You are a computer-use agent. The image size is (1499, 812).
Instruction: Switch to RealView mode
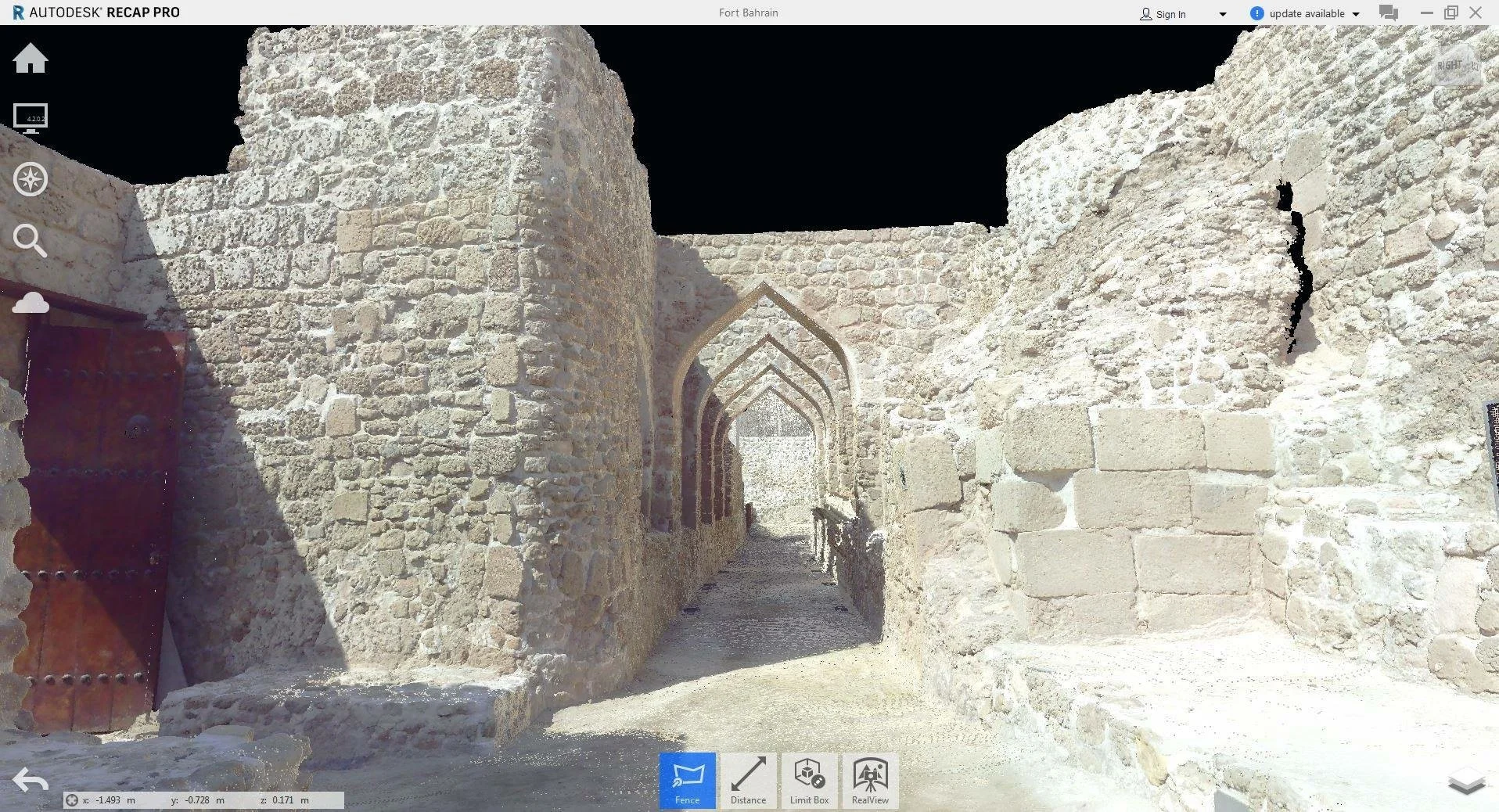870,780
